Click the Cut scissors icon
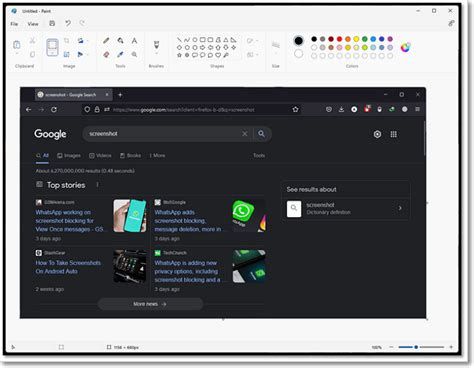Viewport: 474px width, 368px height. click(32, 41)
